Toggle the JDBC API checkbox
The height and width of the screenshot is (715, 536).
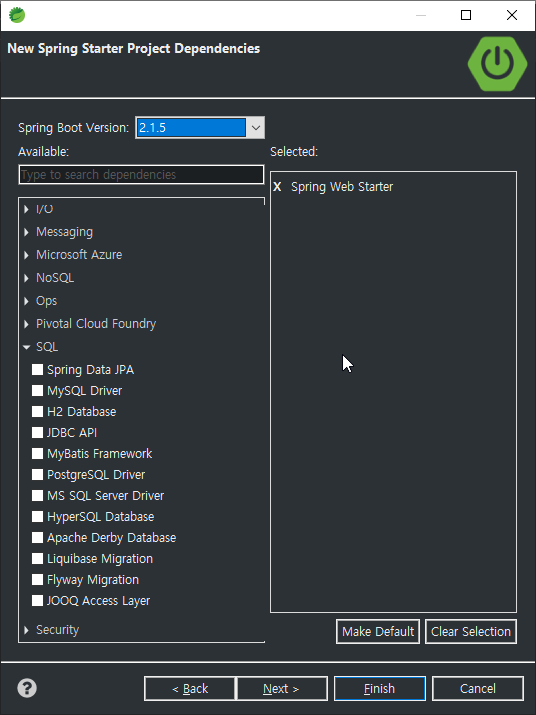click(37, 432)
